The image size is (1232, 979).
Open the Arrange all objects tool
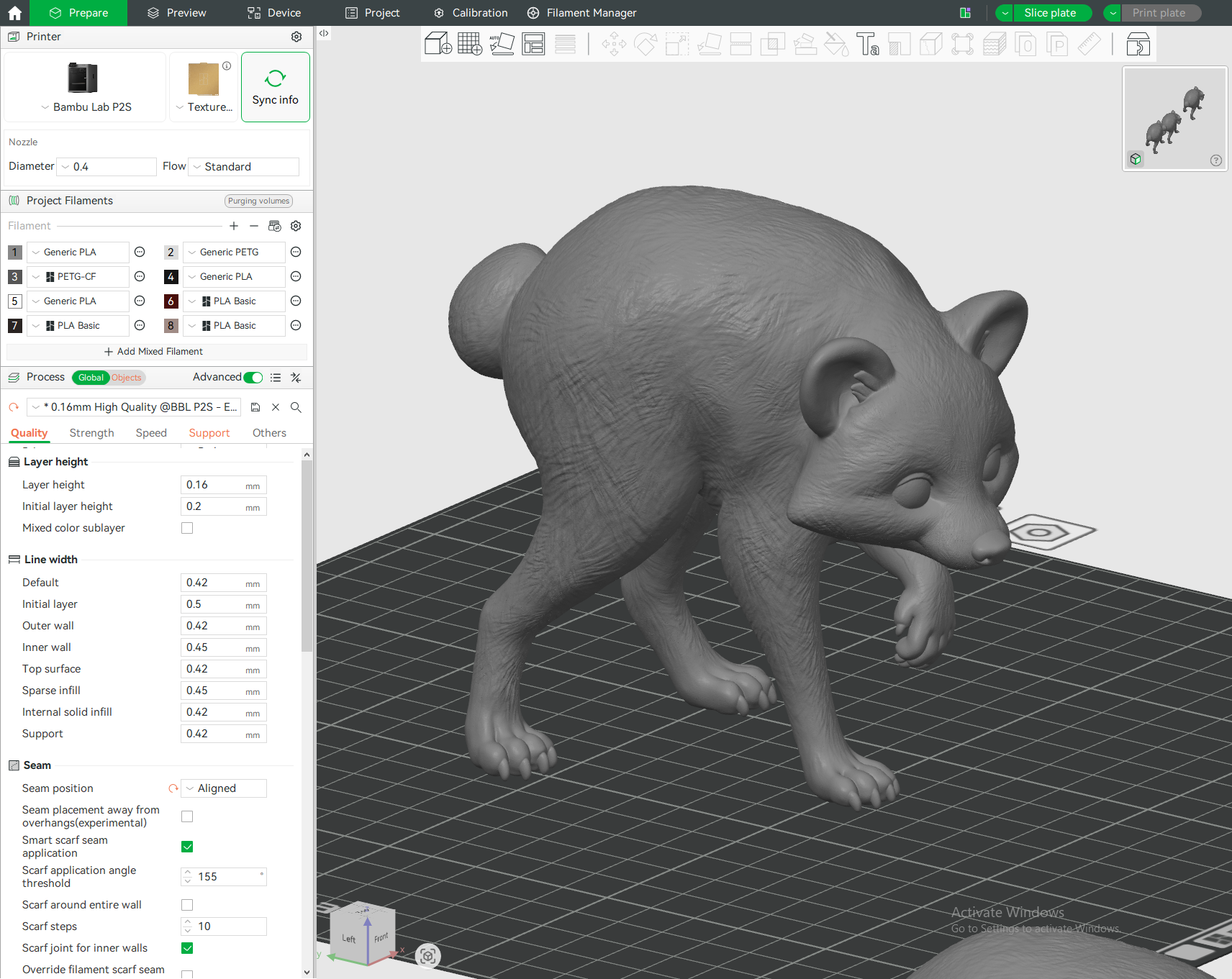pos(533,44)
